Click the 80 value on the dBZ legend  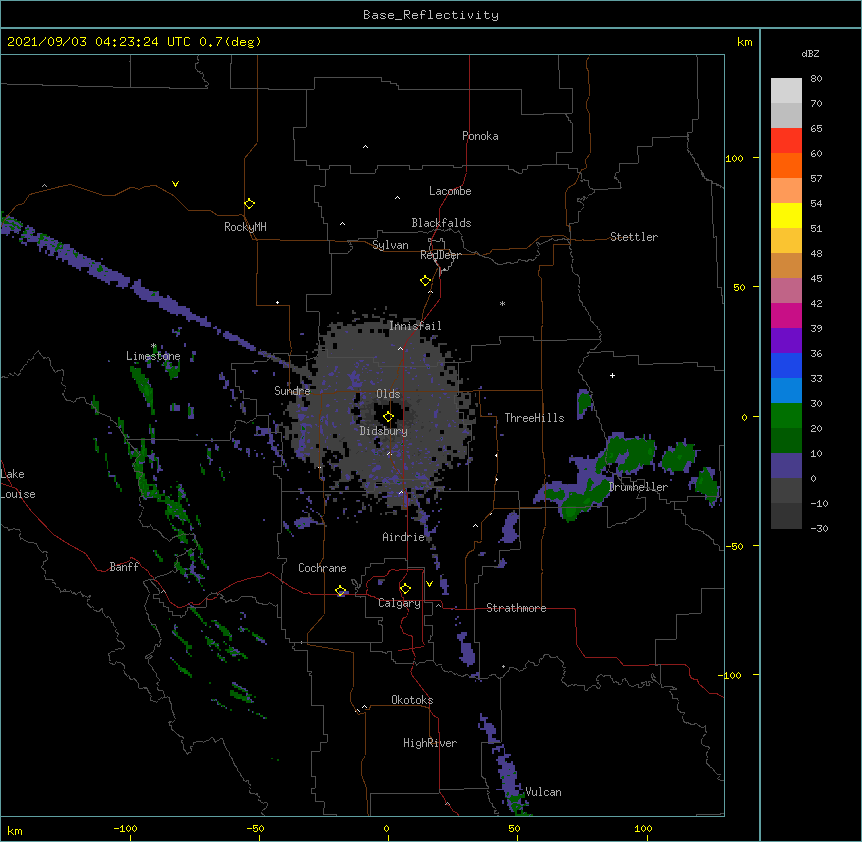(816, 79)
